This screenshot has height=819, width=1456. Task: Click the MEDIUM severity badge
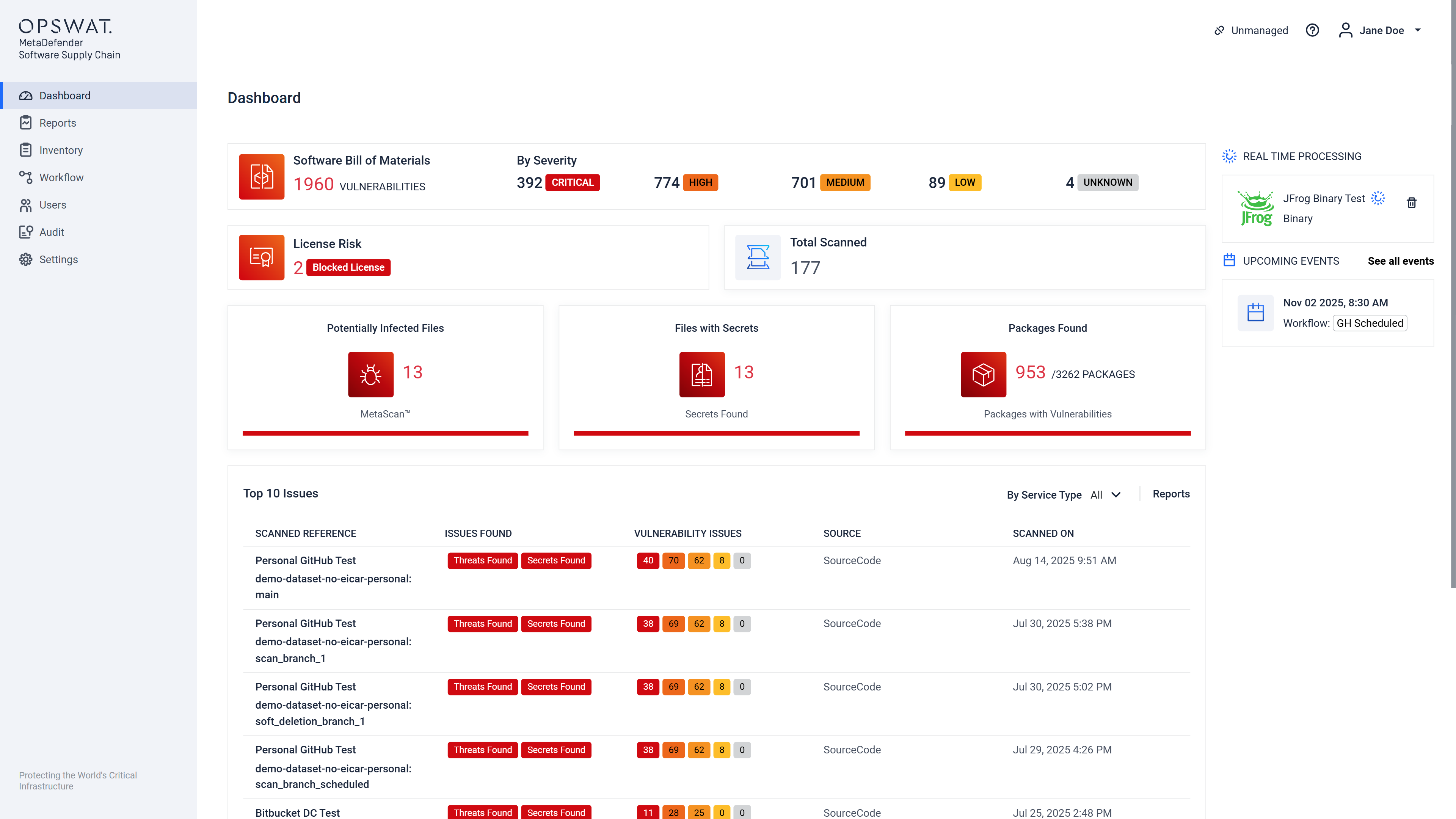click(x=845, y=182)
